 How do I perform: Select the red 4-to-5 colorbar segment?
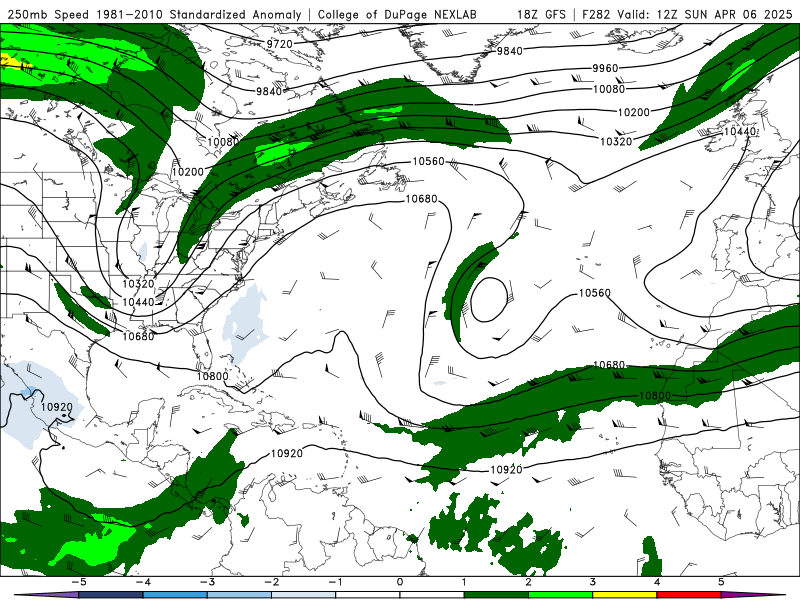(x=689, y=595)
